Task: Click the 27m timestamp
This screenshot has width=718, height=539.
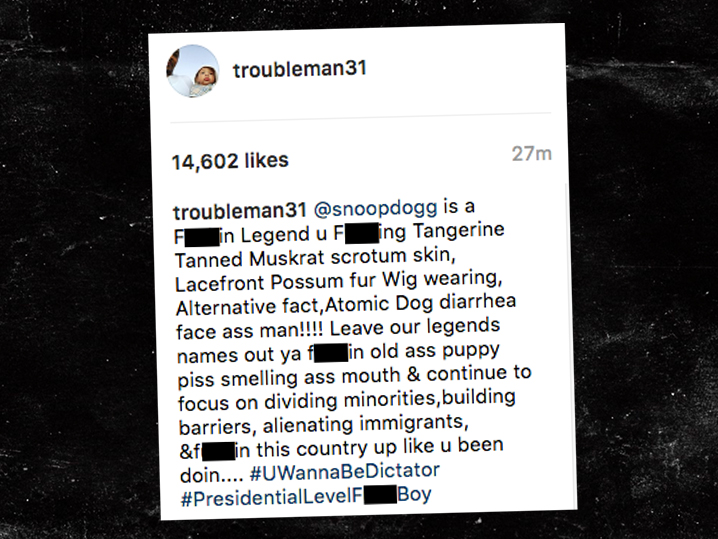Action: [532, 154]
